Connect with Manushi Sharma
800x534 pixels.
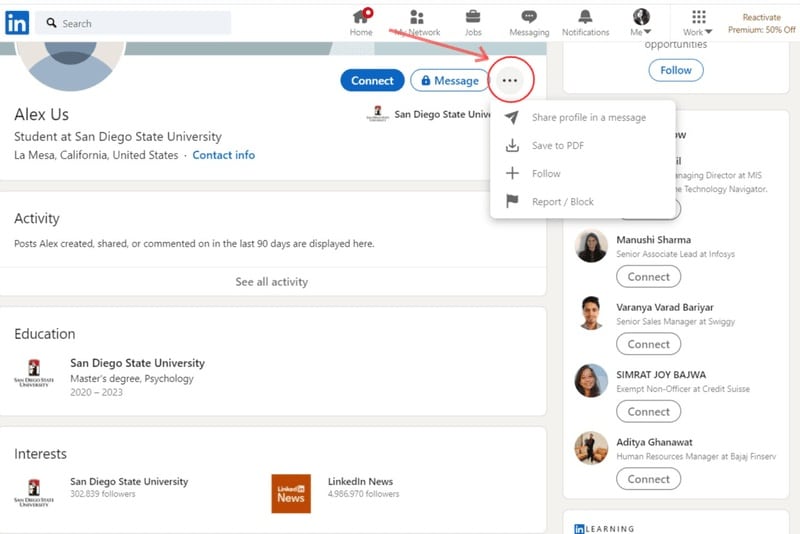point(648,276)
